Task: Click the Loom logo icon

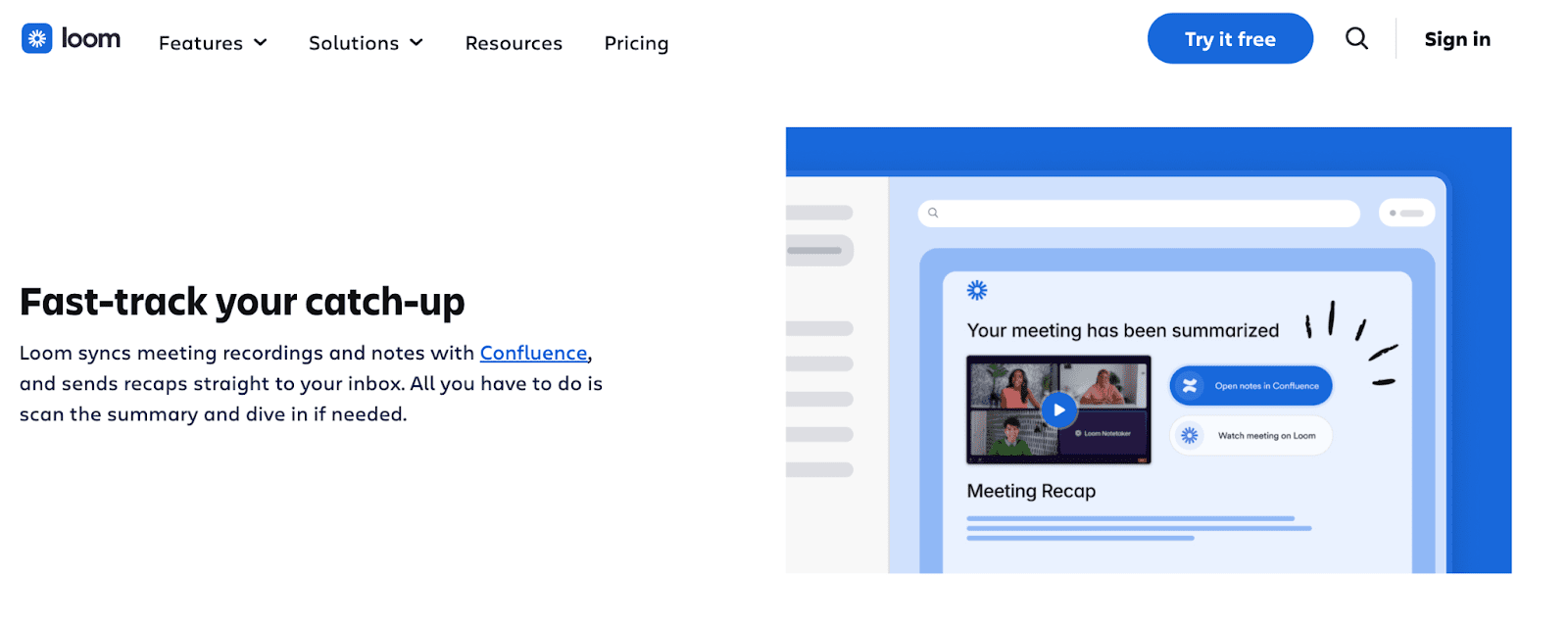Action: pyautogui.click(x=37, y=38)
